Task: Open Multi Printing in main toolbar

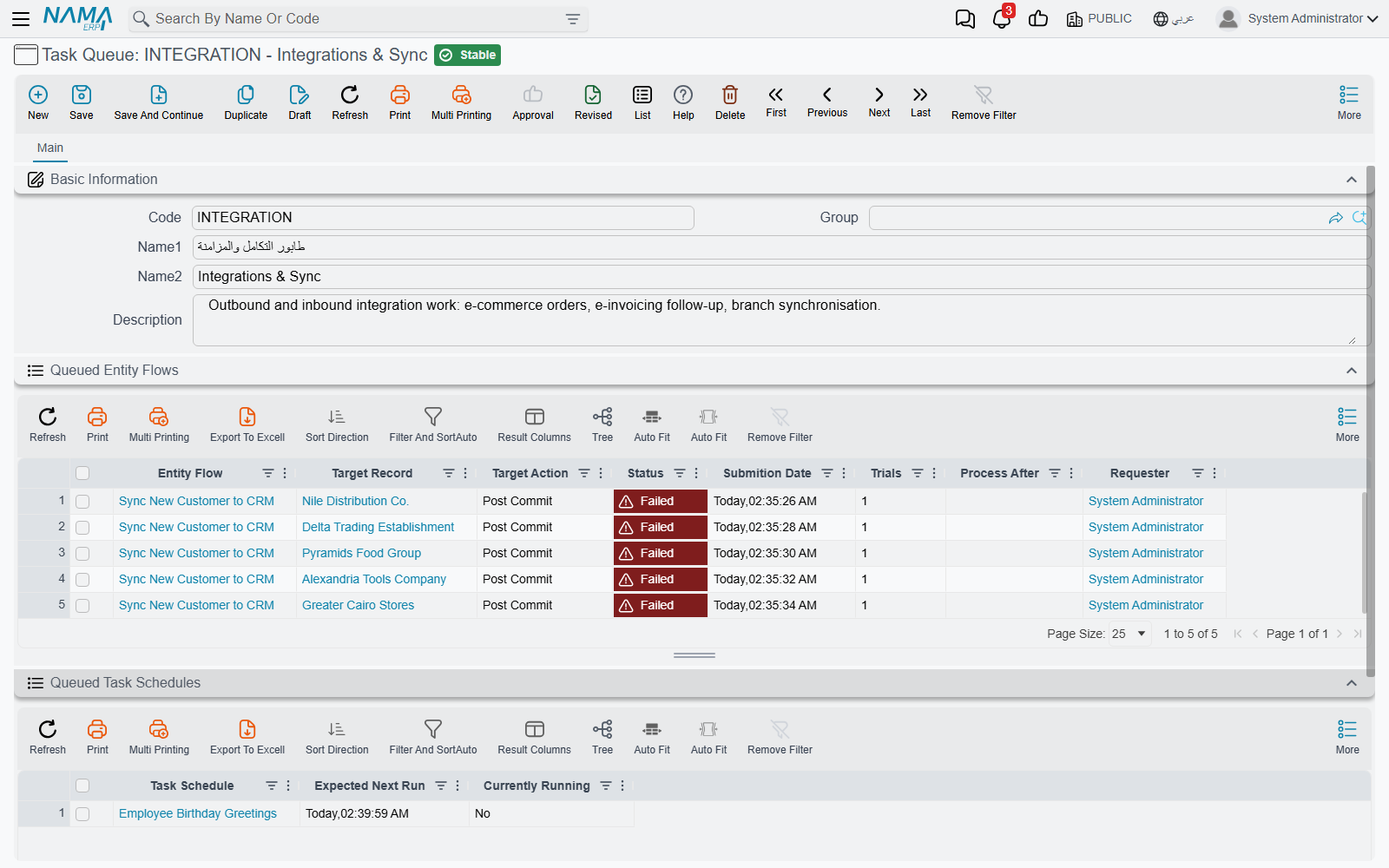Action: point(461,95)
